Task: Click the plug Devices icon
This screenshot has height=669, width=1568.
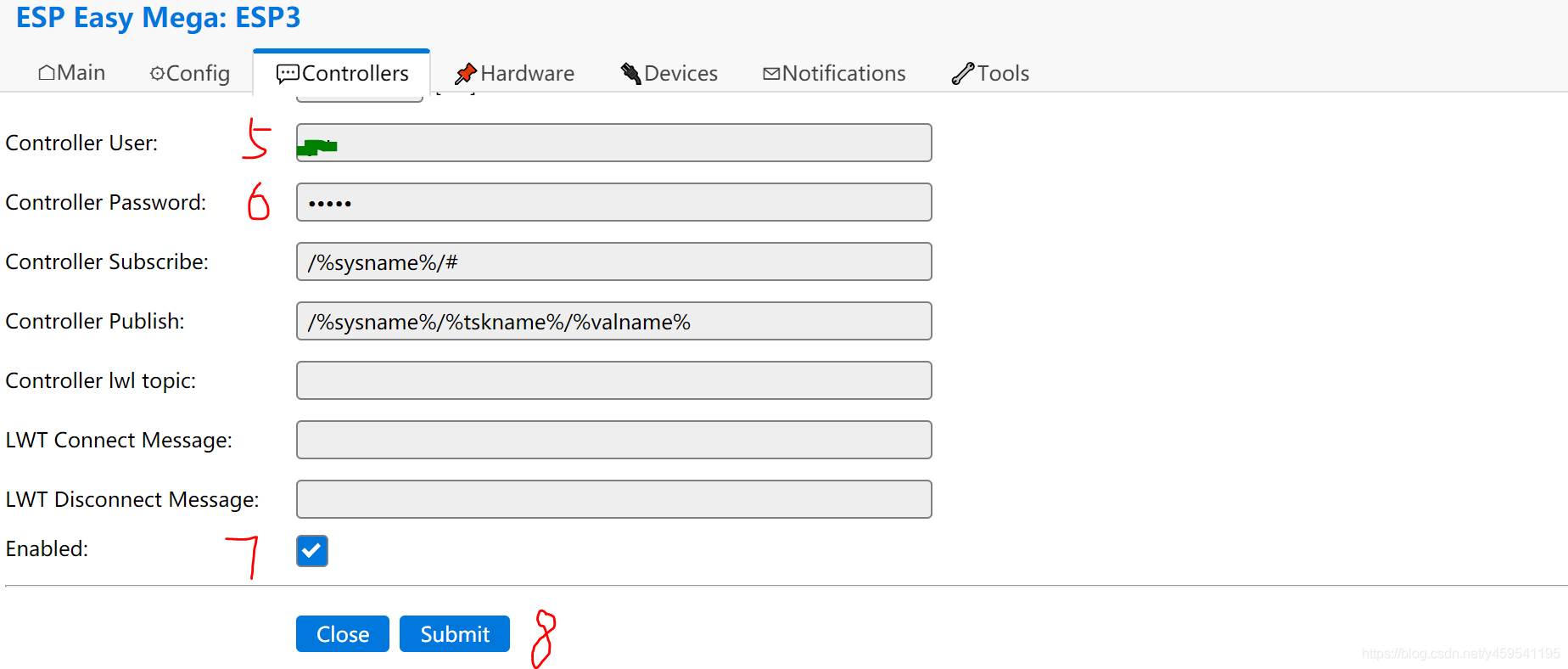Action: click(x=630, y=74)
